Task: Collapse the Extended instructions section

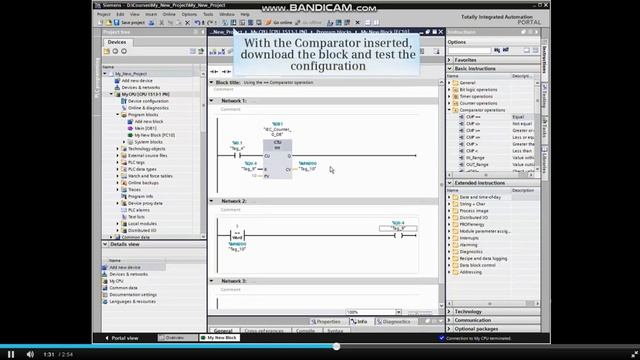Action: [450, 183]
